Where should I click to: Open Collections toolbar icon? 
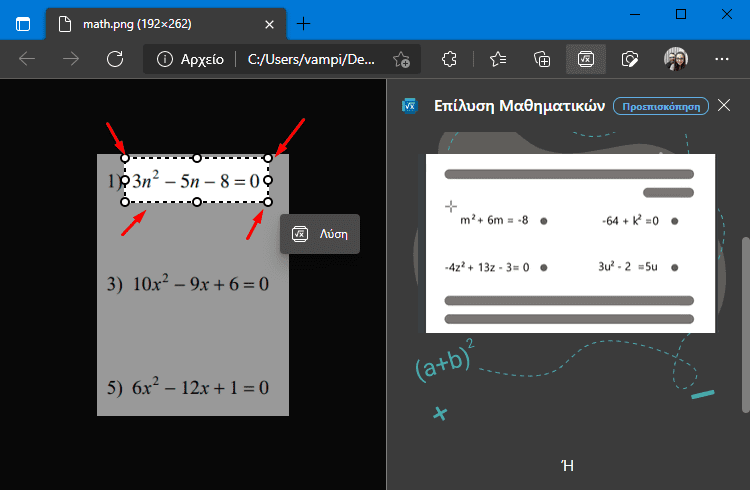pyautogui.click(x=542, y=59)
